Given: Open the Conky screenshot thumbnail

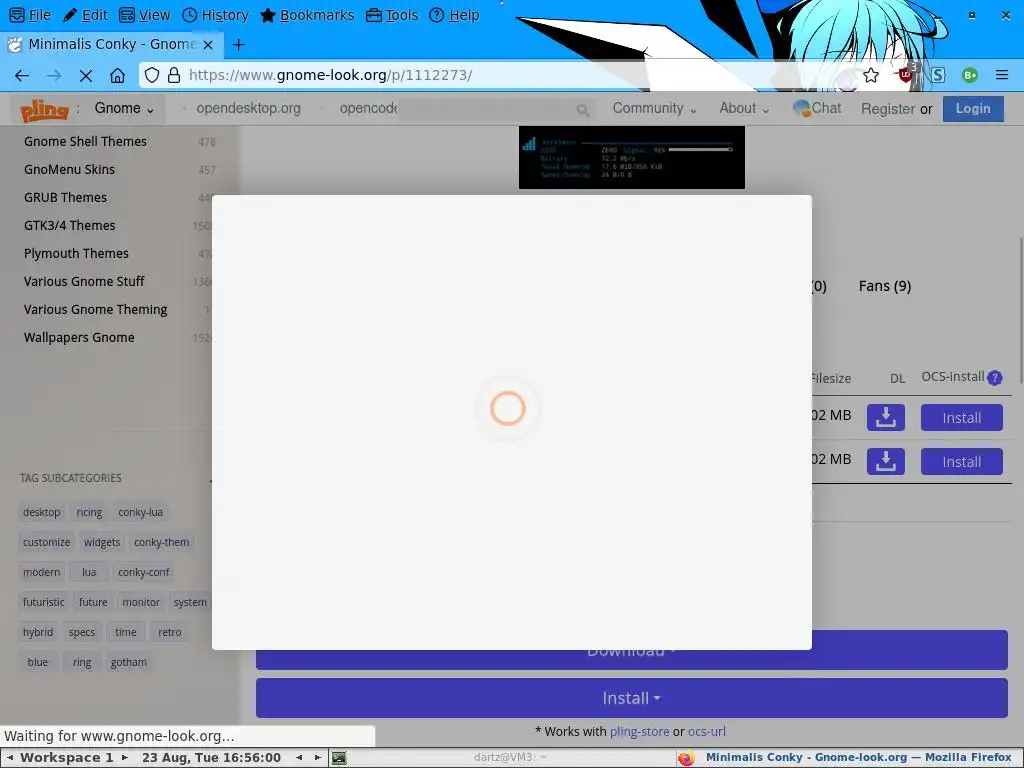Looking at the screenshot, I should pos(632,157).
